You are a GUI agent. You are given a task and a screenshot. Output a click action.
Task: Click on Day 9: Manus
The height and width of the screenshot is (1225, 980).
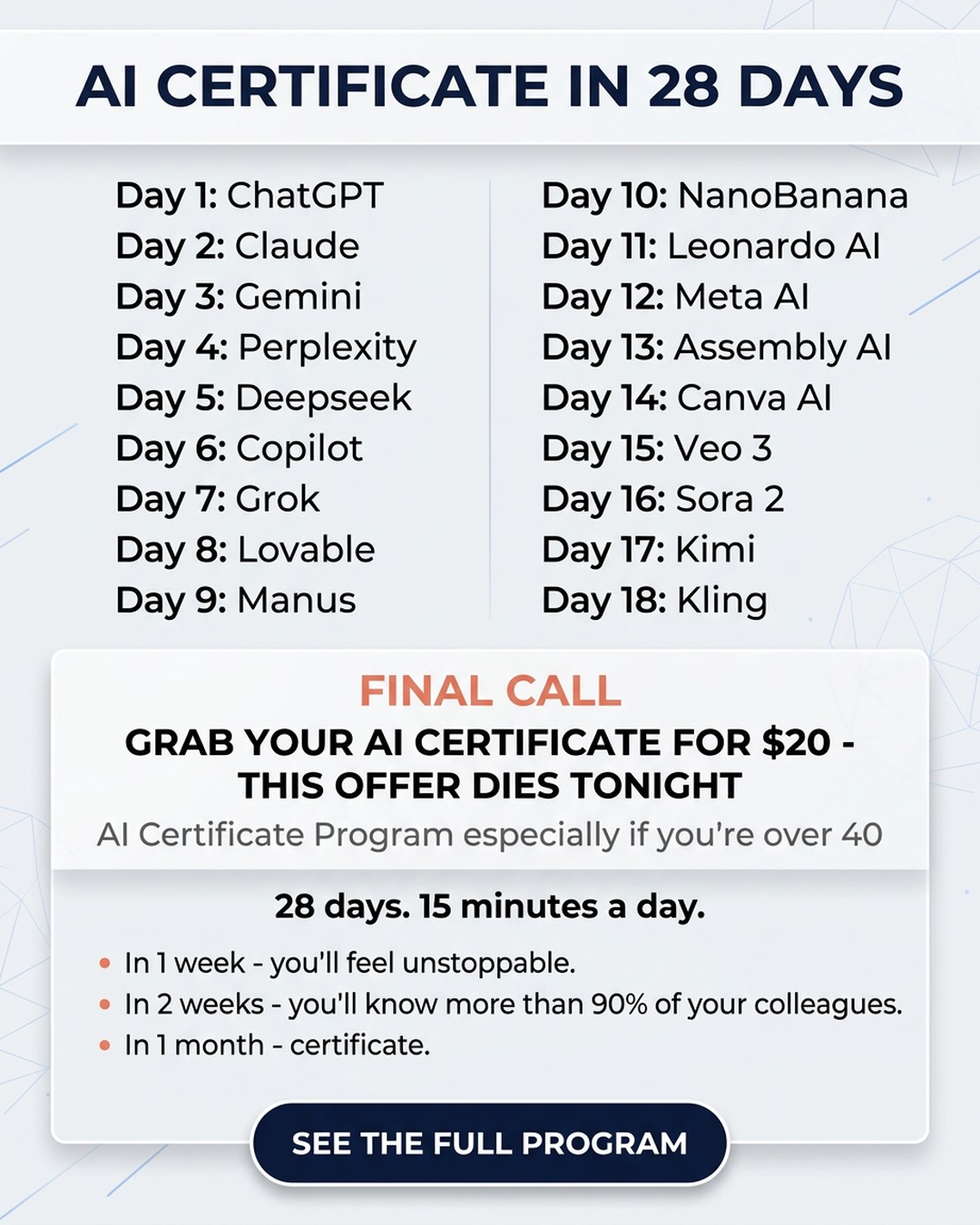(x=236, y=601)
